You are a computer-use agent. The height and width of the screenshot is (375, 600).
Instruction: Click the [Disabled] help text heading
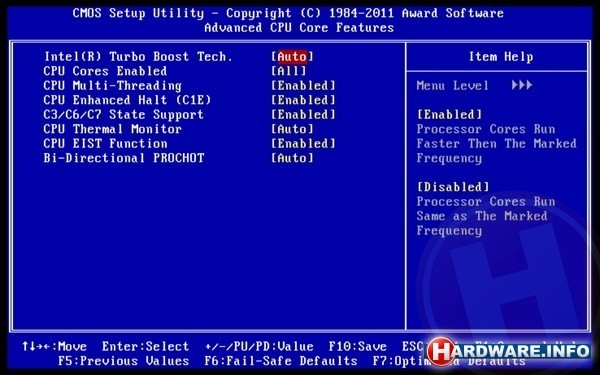coord(453,187)
